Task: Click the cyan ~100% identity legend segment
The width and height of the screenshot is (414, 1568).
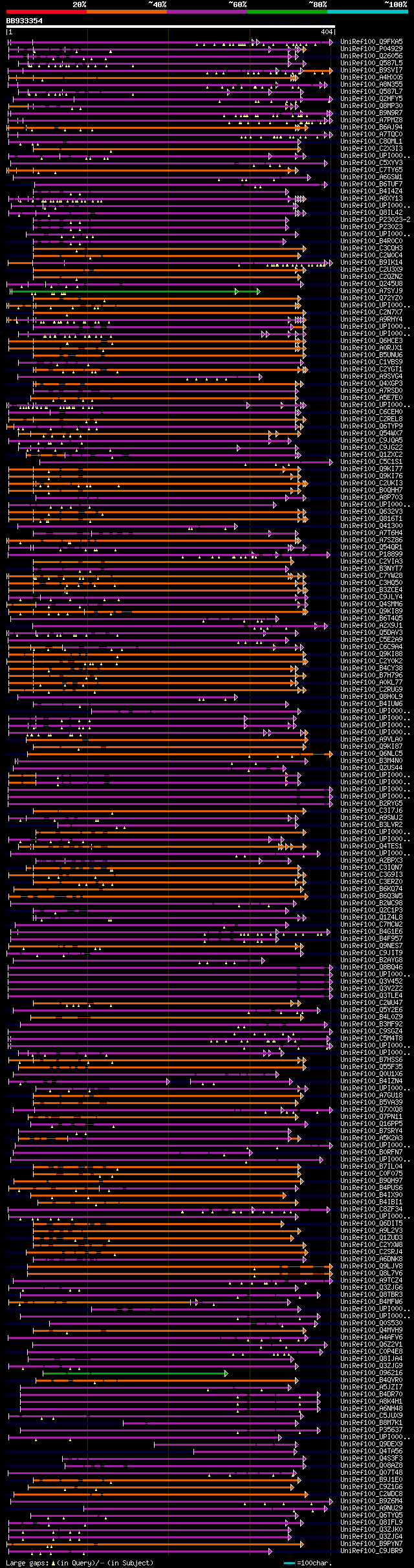Action: pos(367,12)
